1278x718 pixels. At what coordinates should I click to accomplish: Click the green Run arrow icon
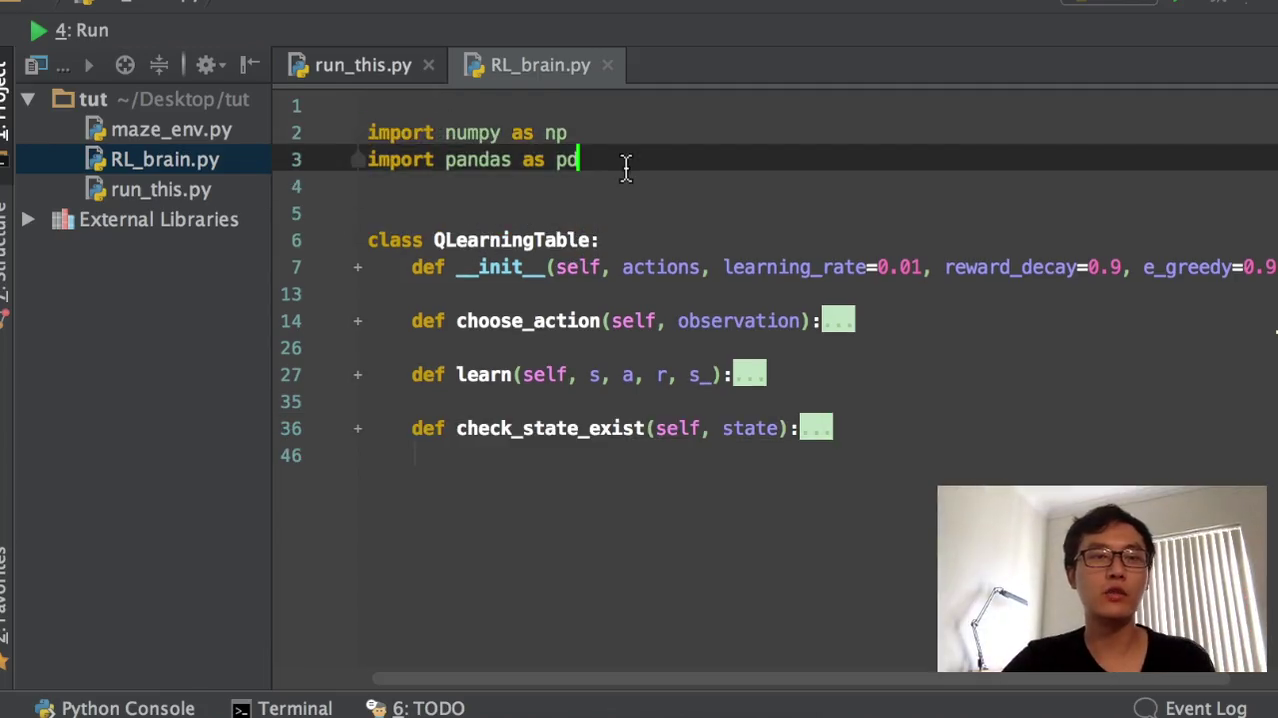click(38, 31)
